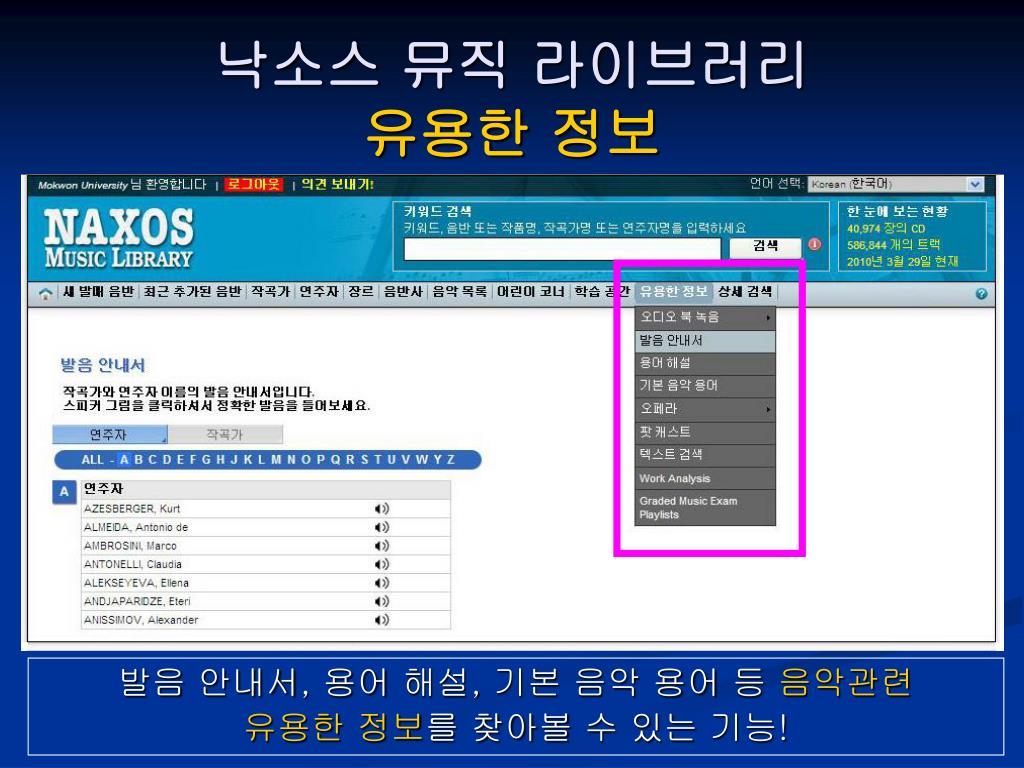Select 용어 해설 menu entry
Image resolution: width=1024 pixels, height=768 pixels.
(x=705, y=363)
